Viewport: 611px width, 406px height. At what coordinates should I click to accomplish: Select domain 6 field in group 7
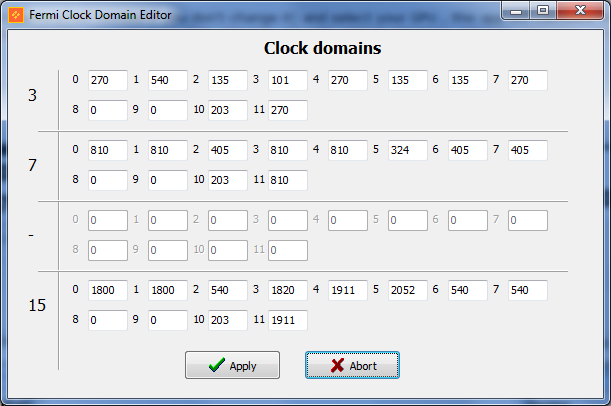tap(468, 150)
